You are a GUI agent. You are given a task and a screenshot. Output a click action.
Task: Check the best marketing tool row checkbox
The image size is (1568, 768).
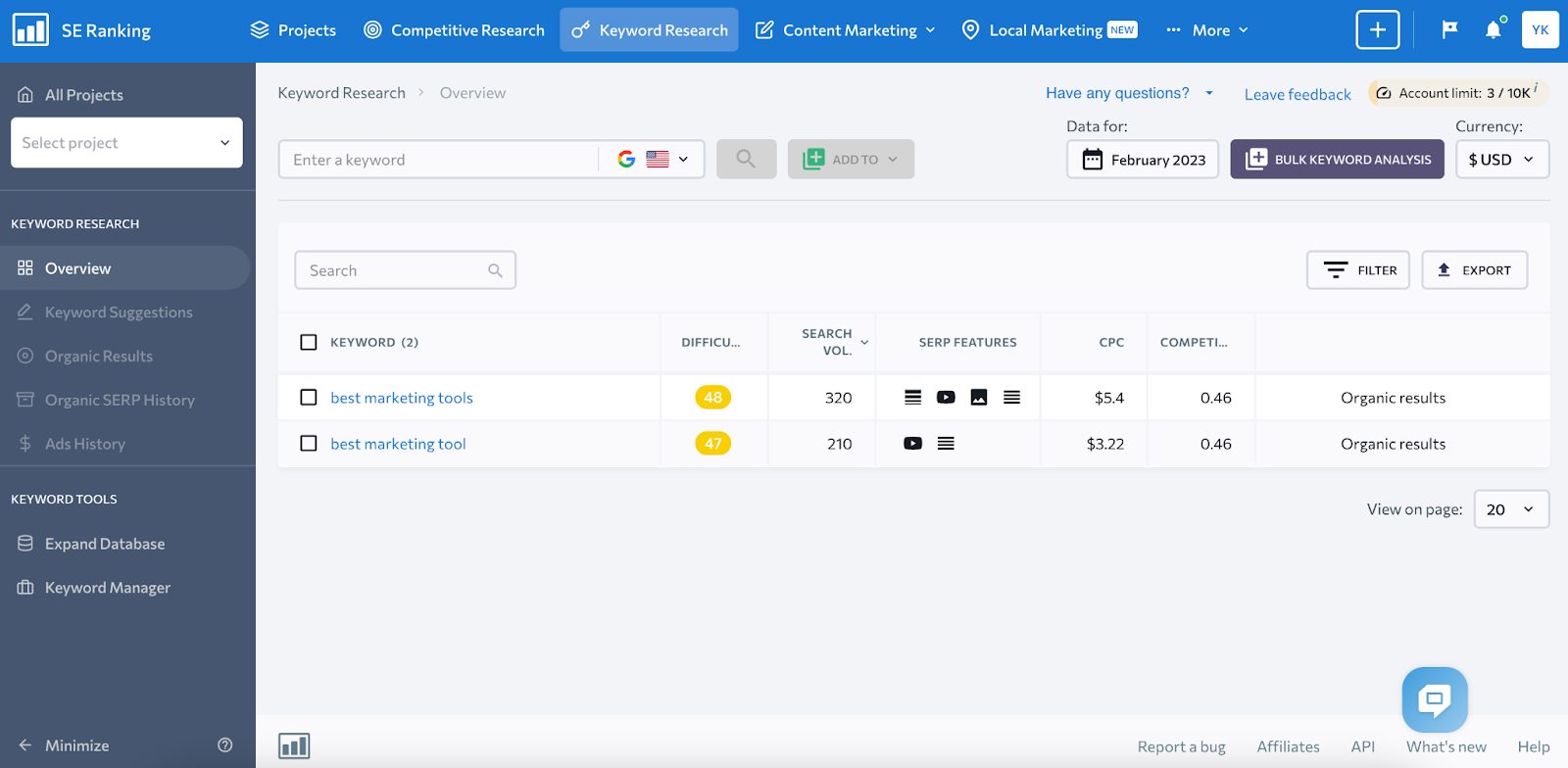point(309,443)
